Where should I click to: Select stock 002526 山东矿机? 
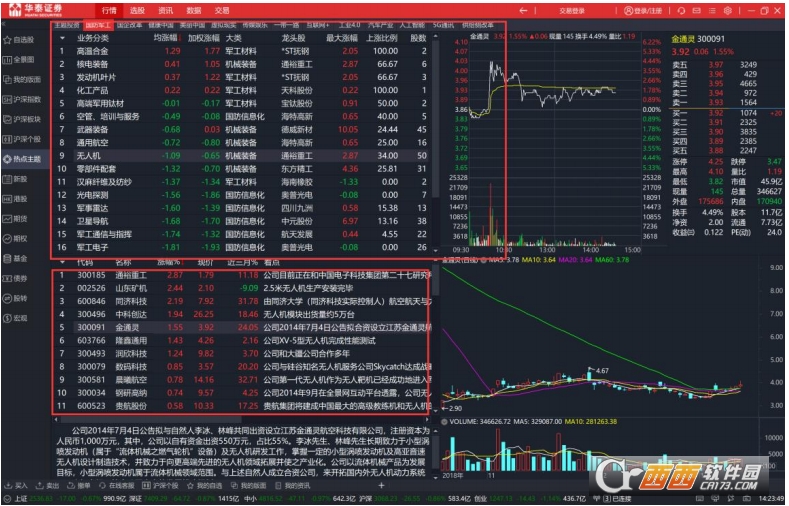242,288
